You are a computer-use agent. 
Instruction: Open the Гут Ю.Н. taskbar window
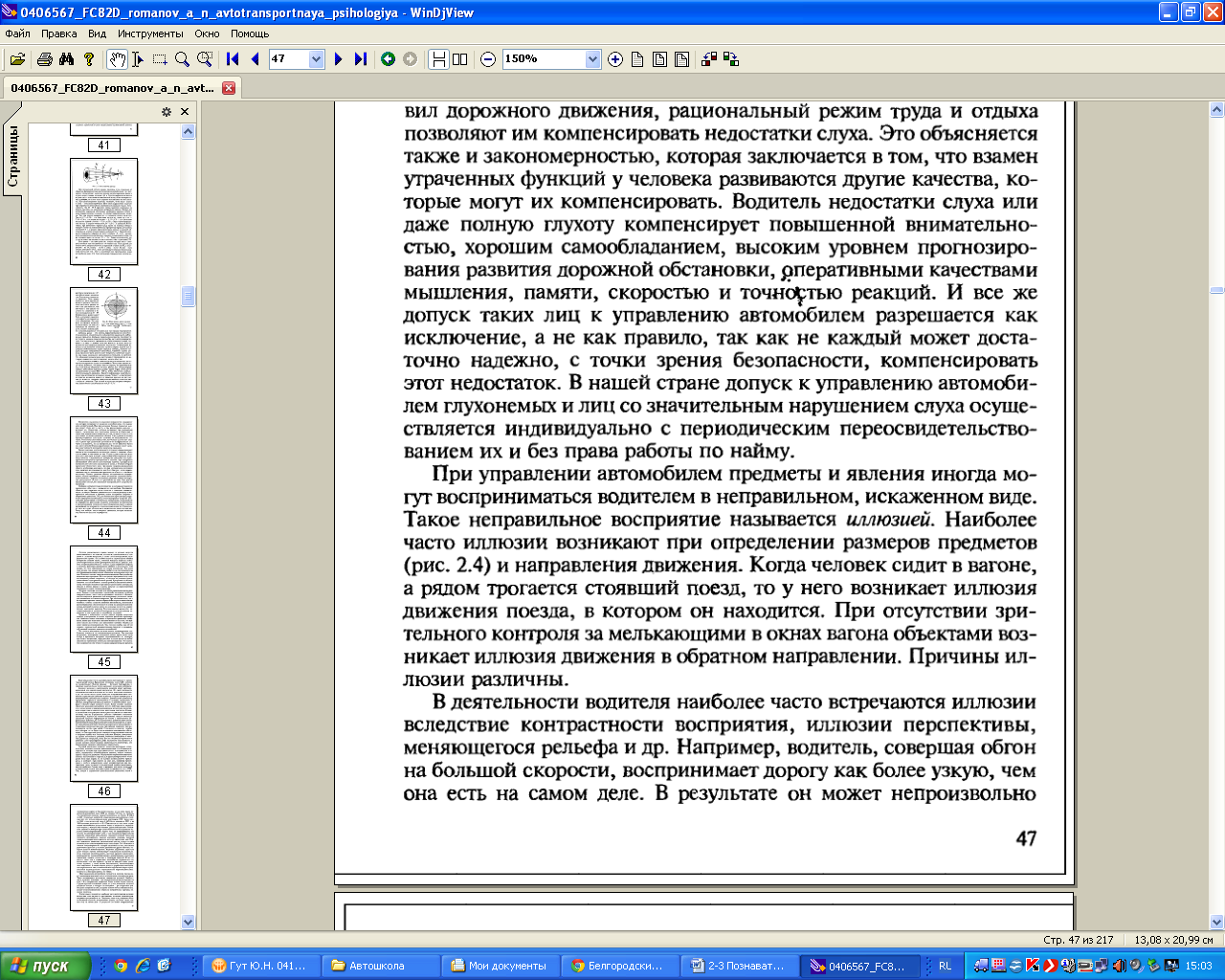pyautogui.click(x=260, y=966)
